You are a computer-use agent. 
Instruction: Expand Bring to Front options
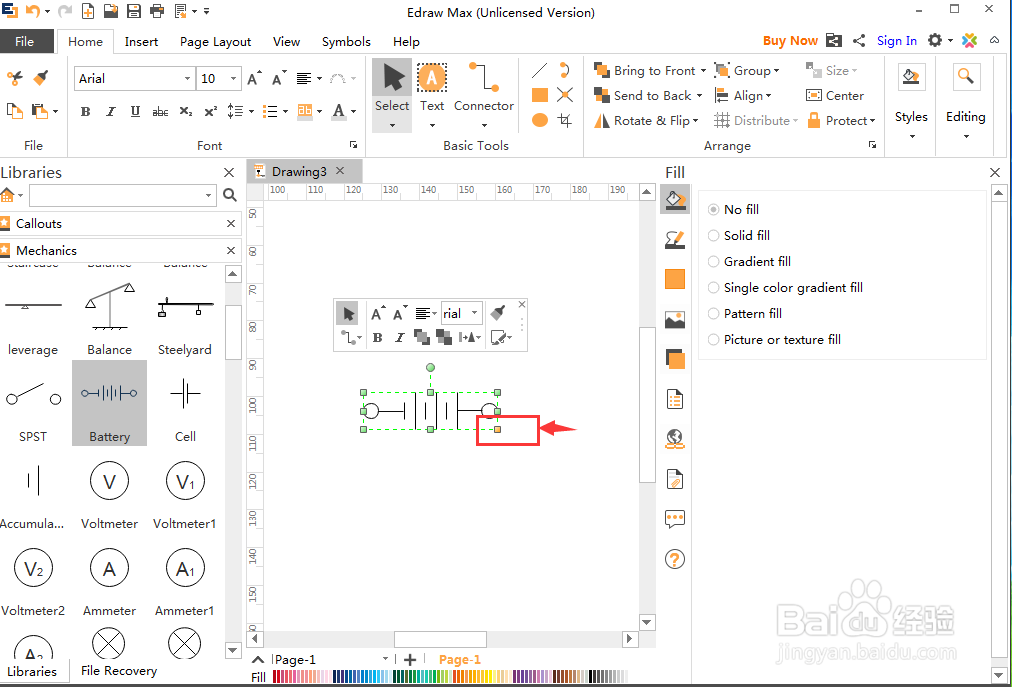coord(703,71)
